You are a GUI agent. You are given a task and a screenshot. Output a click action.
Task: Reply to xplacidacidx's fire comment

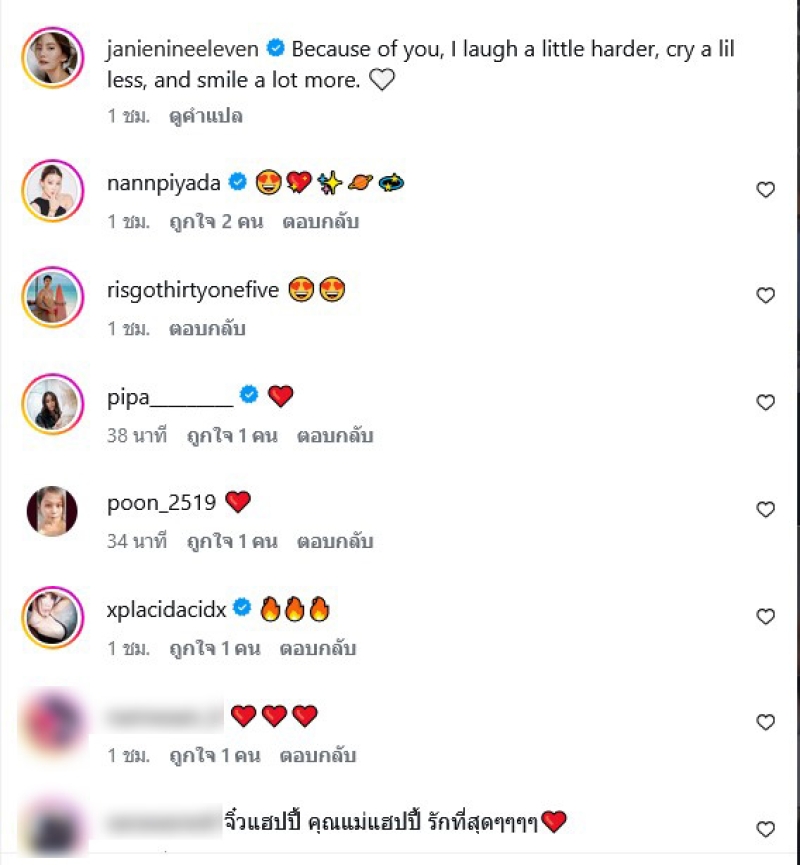pyautogui.click(x=317, y=649)
